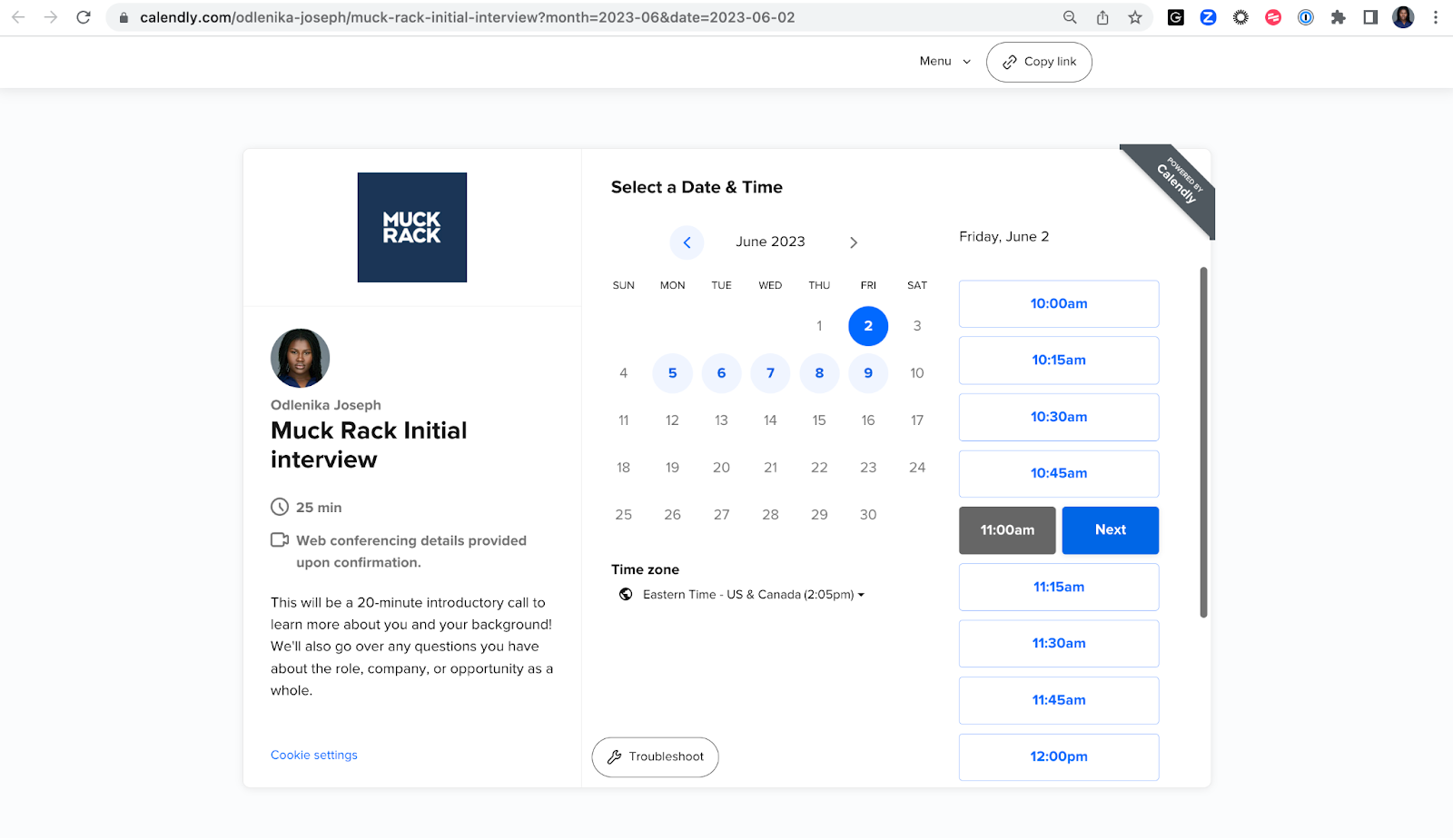Viewport: 1453px width, 840px height.
Task: Select June 5 on calendar
Action: (x=672, y=373)
